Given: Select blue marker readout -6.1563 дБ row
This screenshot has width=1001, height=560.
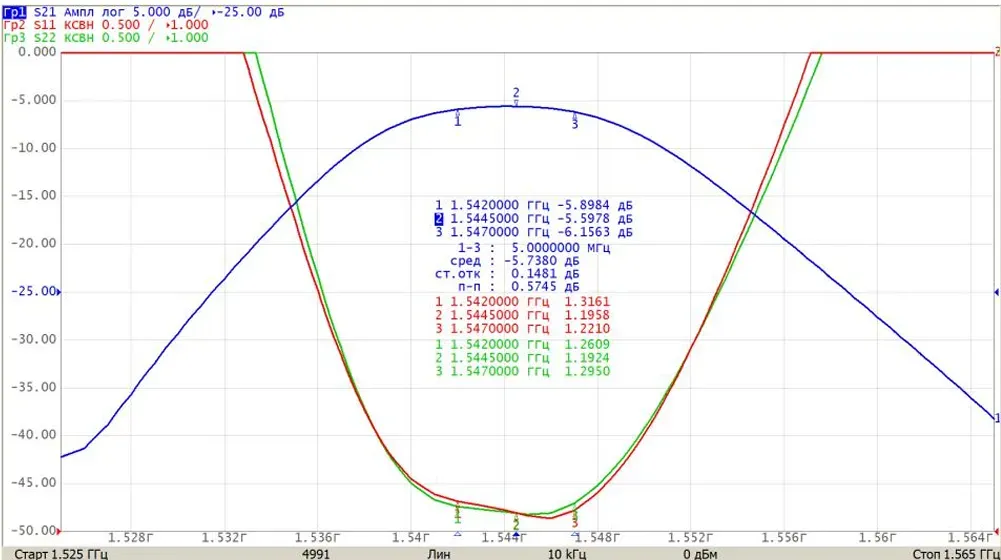Looking at the screenshot, I should coord(534,232).
